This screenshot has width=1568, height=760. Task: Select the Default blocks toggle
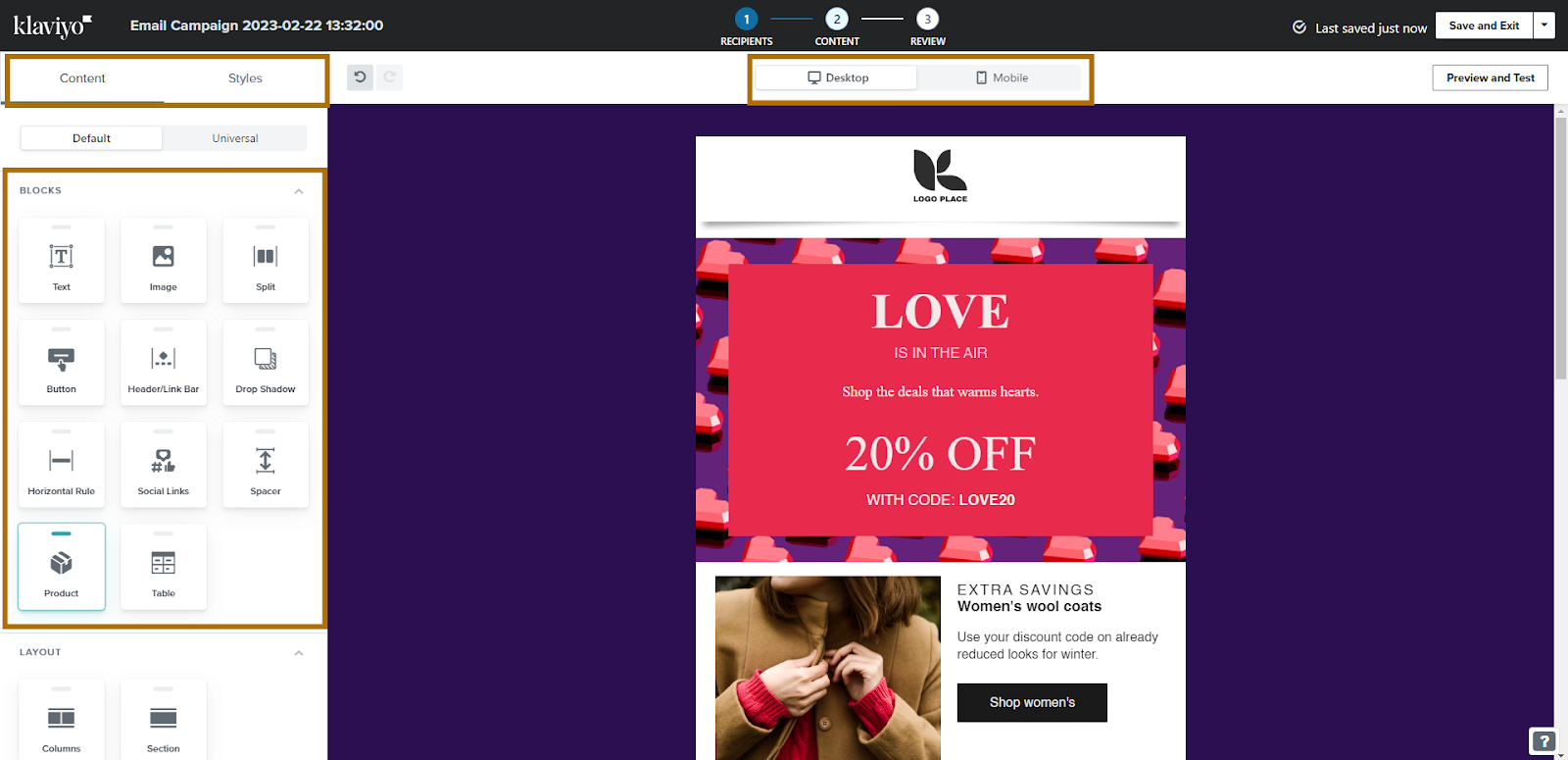(91, 138)
